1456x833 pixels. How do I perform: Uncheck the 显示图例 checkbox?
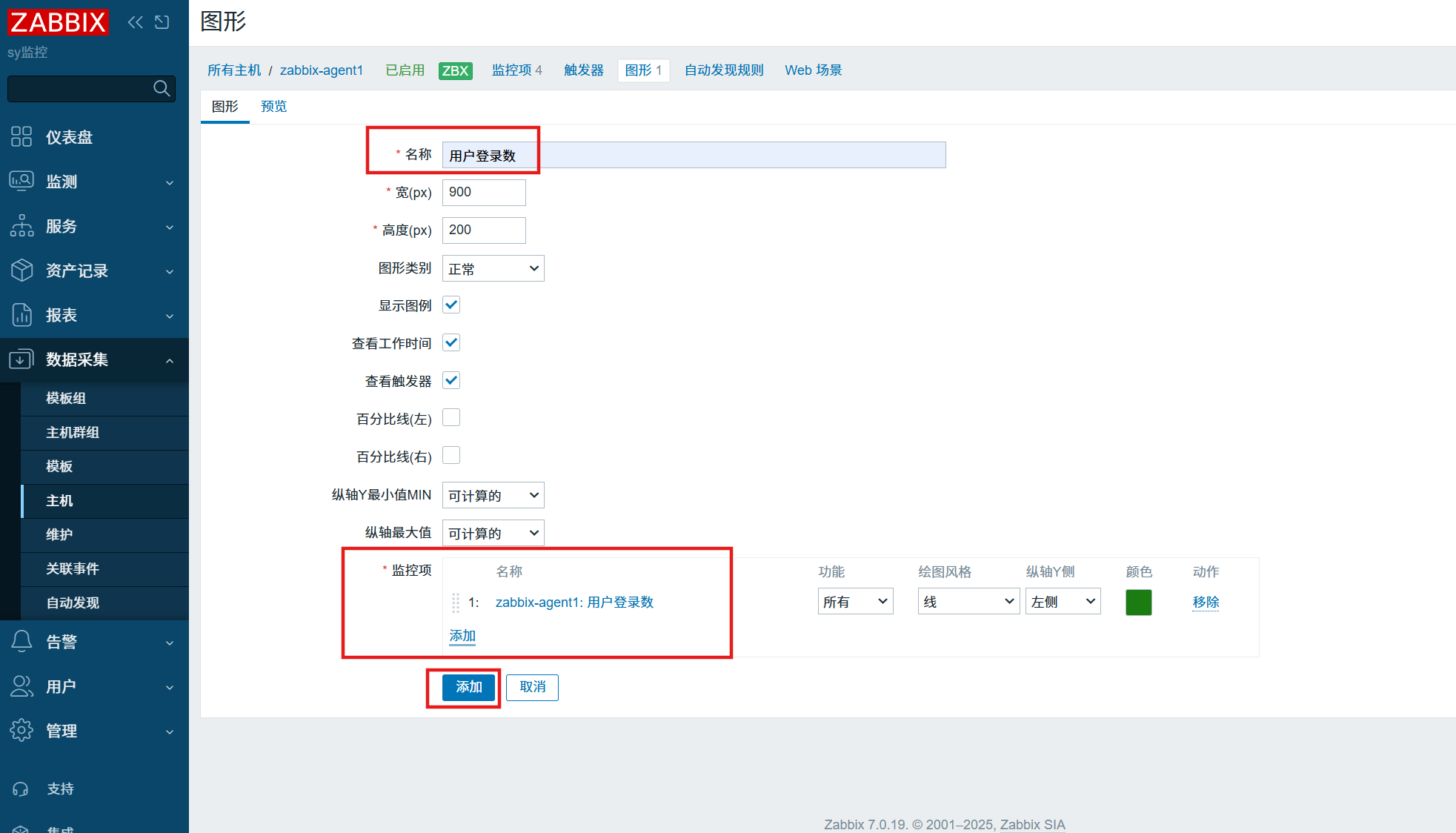tap(451, 305)
